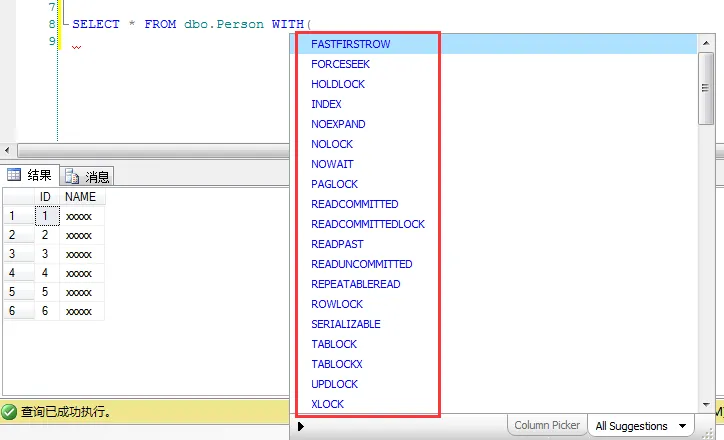Switch to the 消息 messages tab
724x440 pixels.
[x=87, y=176]
